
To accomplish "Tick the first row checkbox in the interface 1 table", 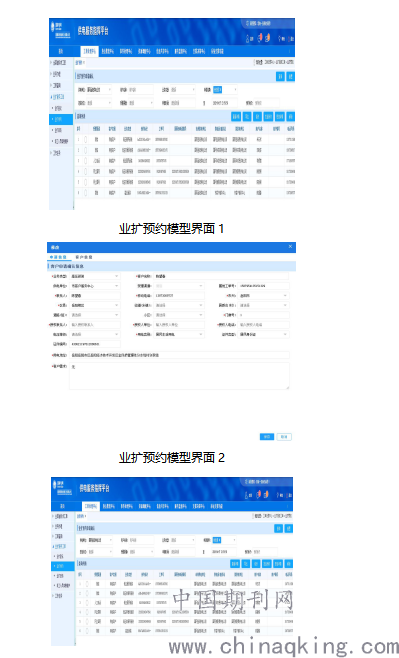I will click(86, 139).
